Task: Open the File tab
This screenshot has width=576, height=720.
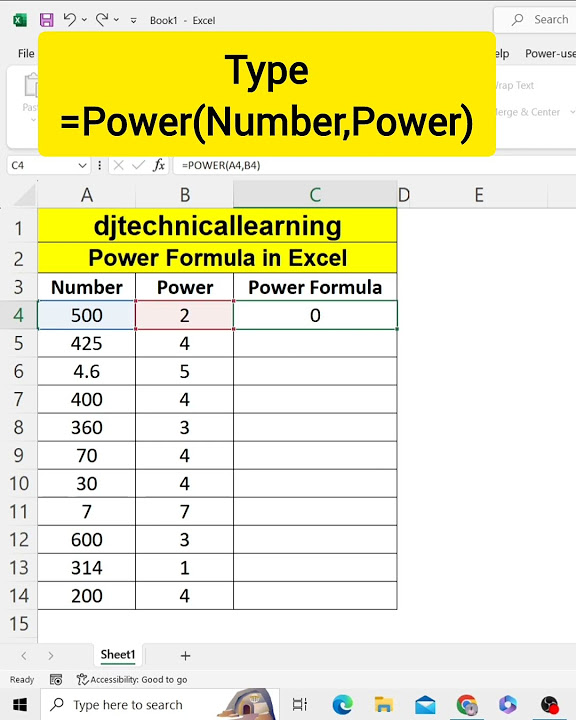Action: 26,54
